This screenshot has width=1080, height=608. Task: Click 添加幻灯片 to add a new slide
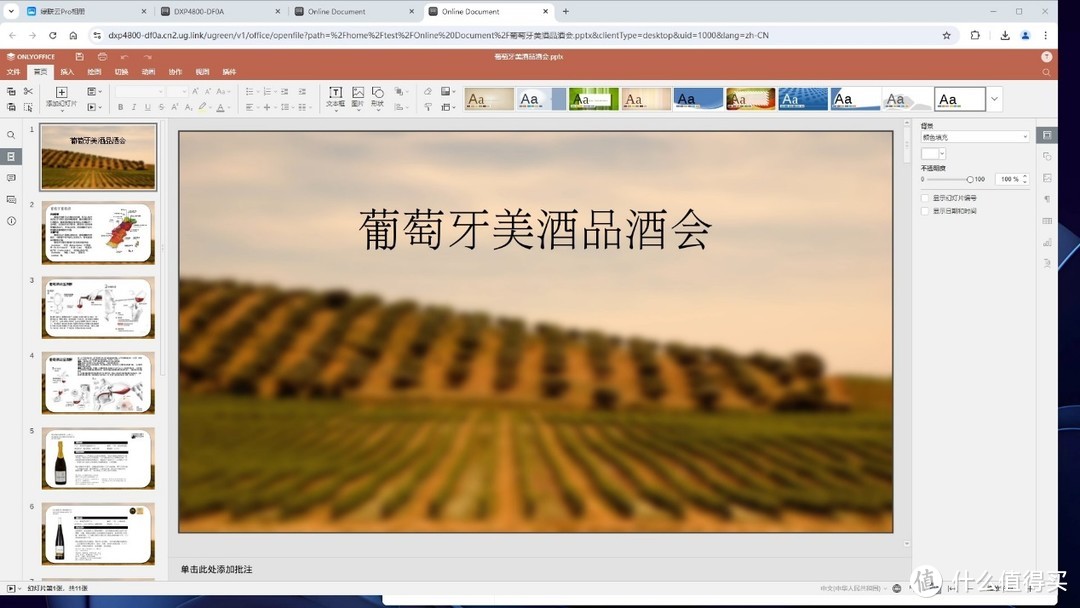(62, 98)
